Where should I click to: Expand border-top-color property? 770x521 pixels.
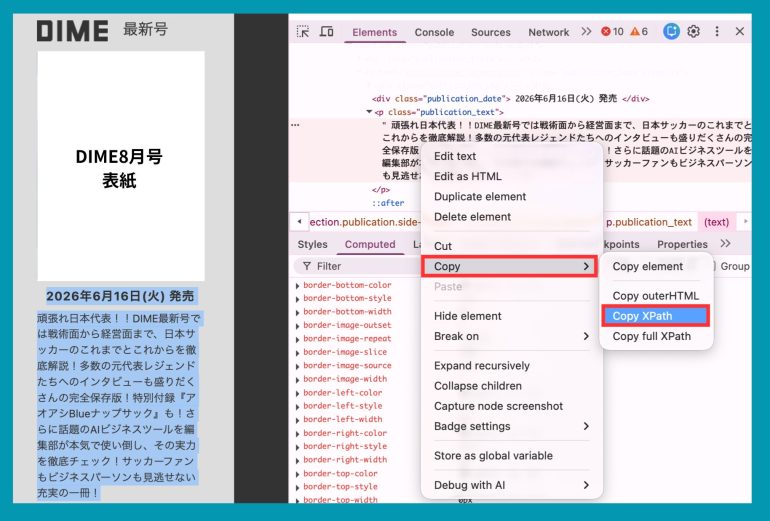coord(298,474)
